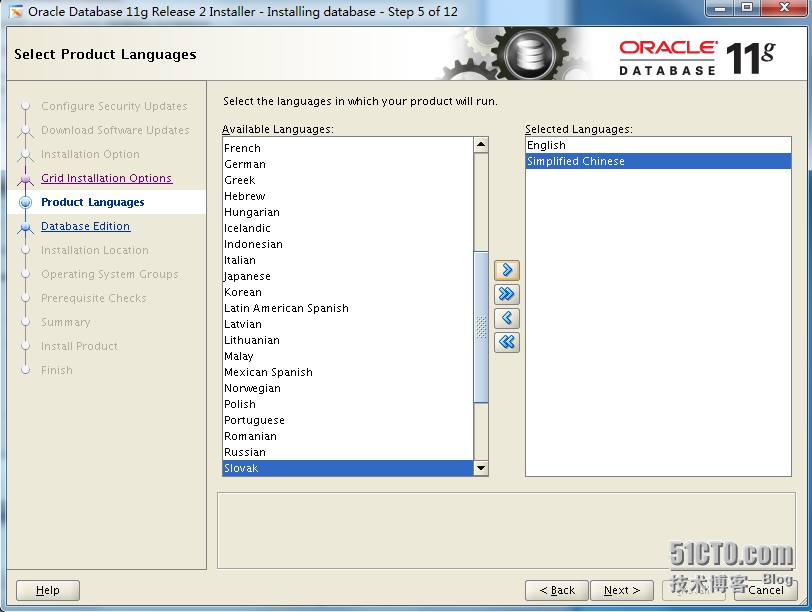Viewport: 812px width, 612px height.
Task: Click scrollbar up arrow in Available Languages
Action: point(481,145)
